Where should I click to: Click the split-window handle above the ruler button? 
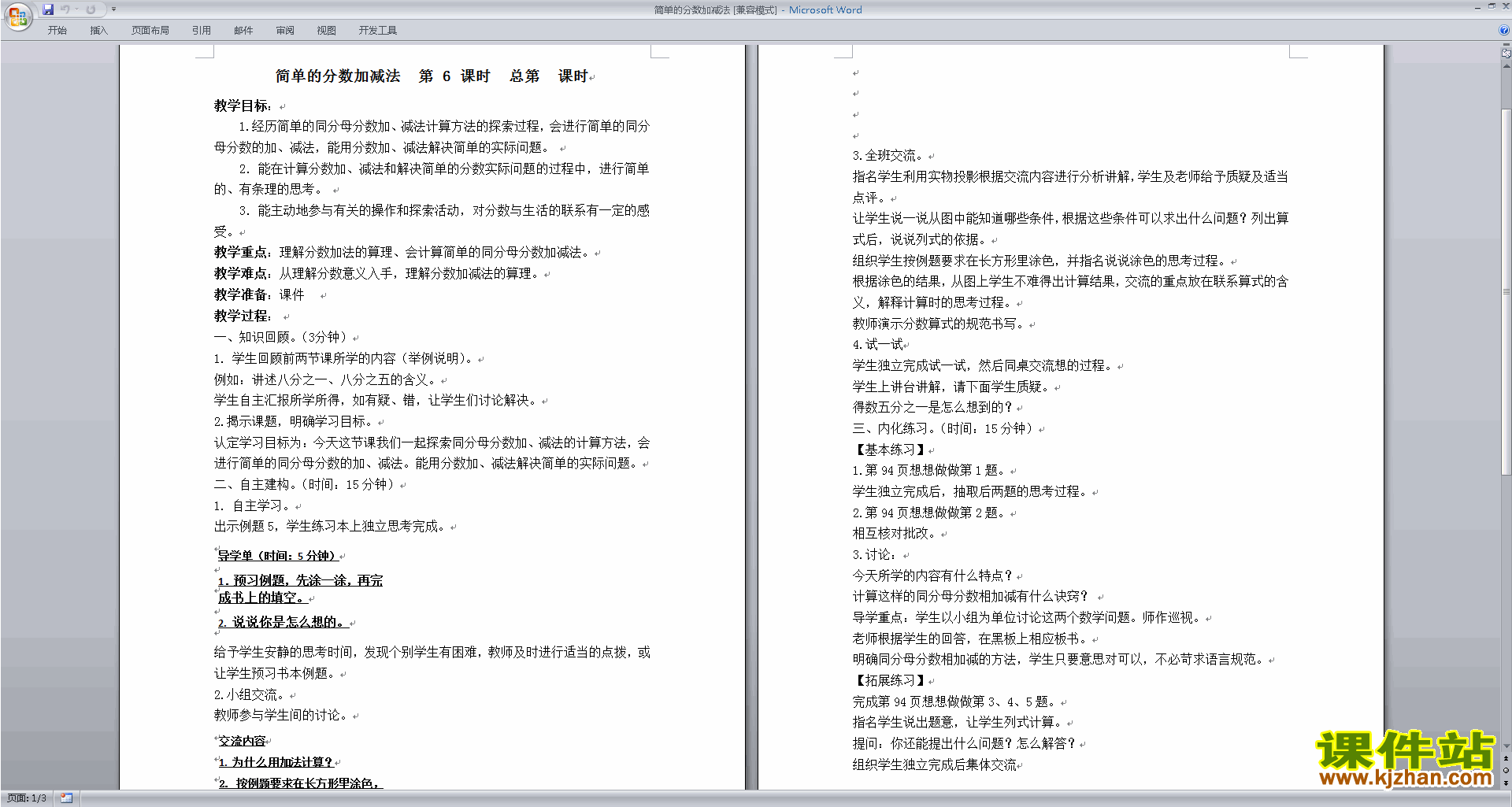click(x=1506, y=46)
